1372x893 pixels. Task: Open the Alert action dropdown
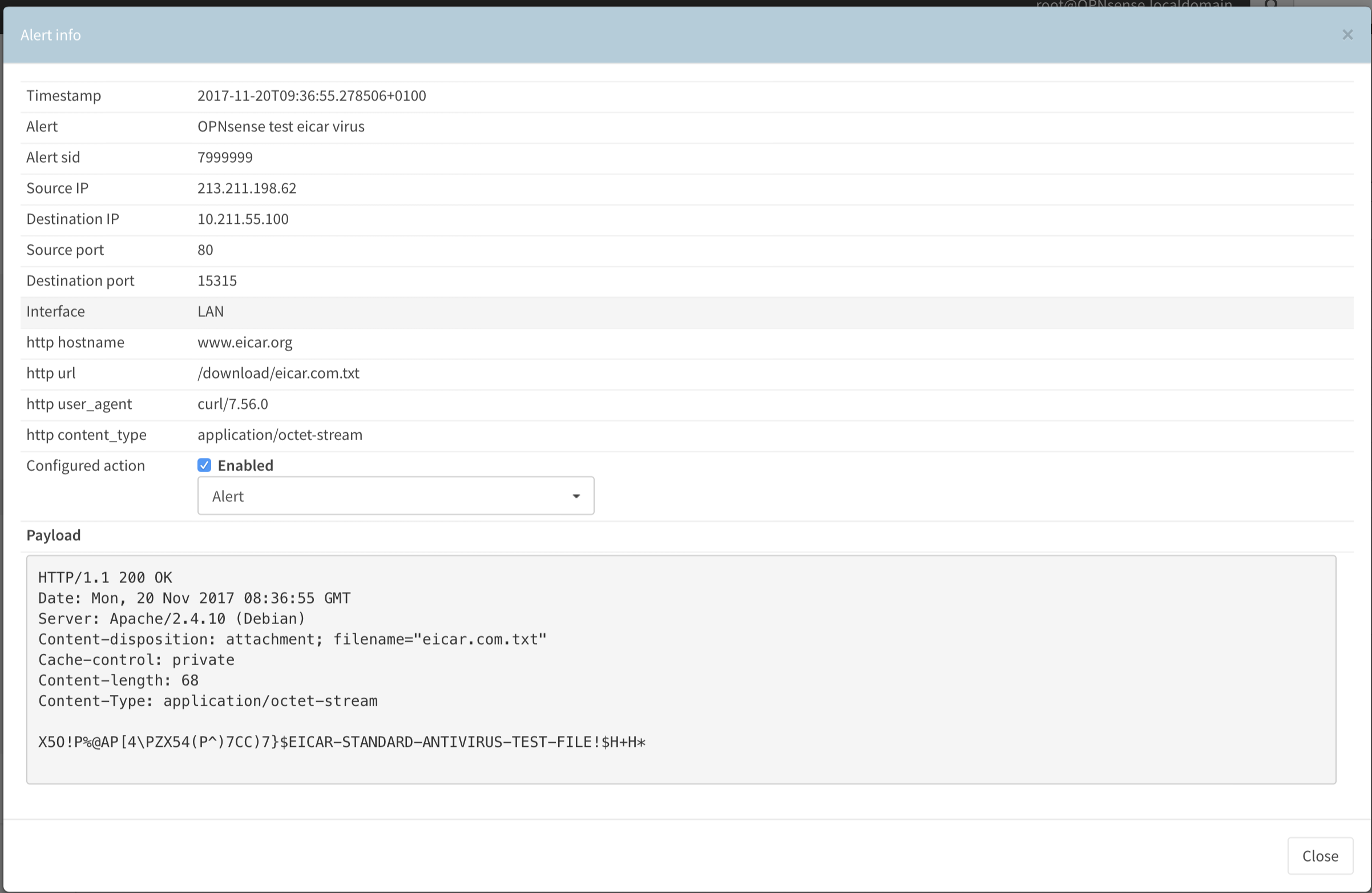pos(395,496)
